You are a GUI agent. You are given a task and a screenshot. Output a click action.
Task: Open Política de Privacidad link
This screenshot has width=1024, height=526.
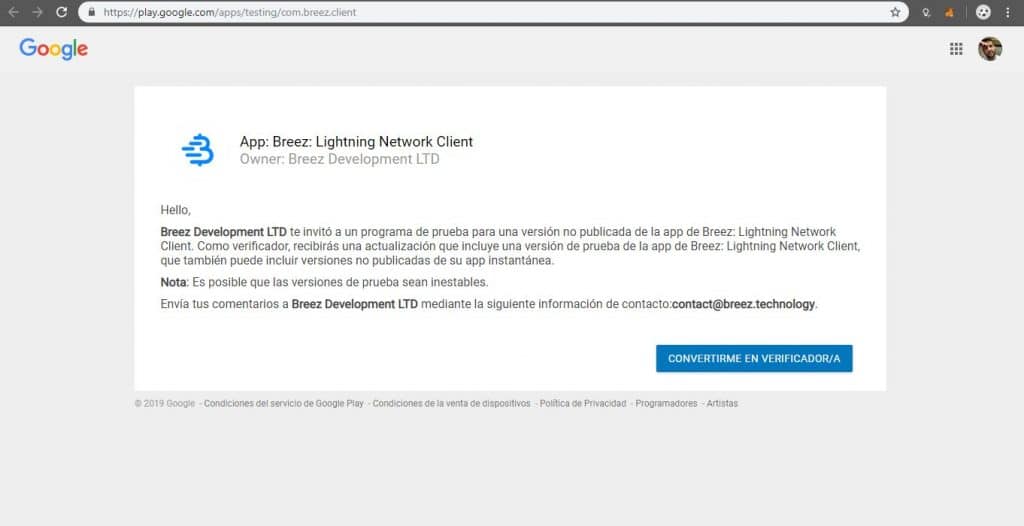(x=583, y=404)
